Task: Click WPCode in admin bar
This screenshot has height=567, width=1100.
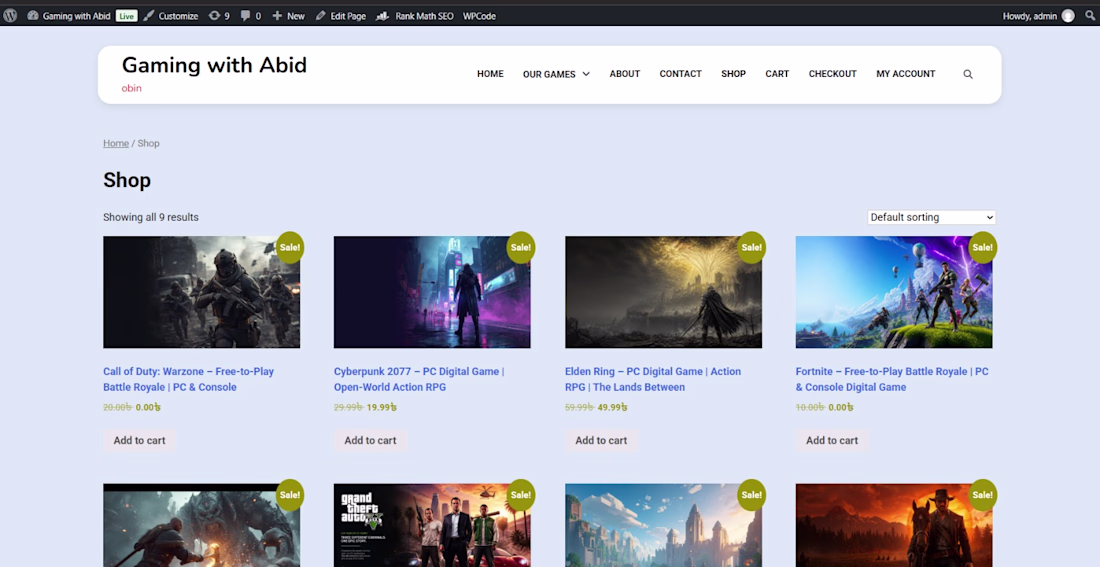Action: coord(479,15)
